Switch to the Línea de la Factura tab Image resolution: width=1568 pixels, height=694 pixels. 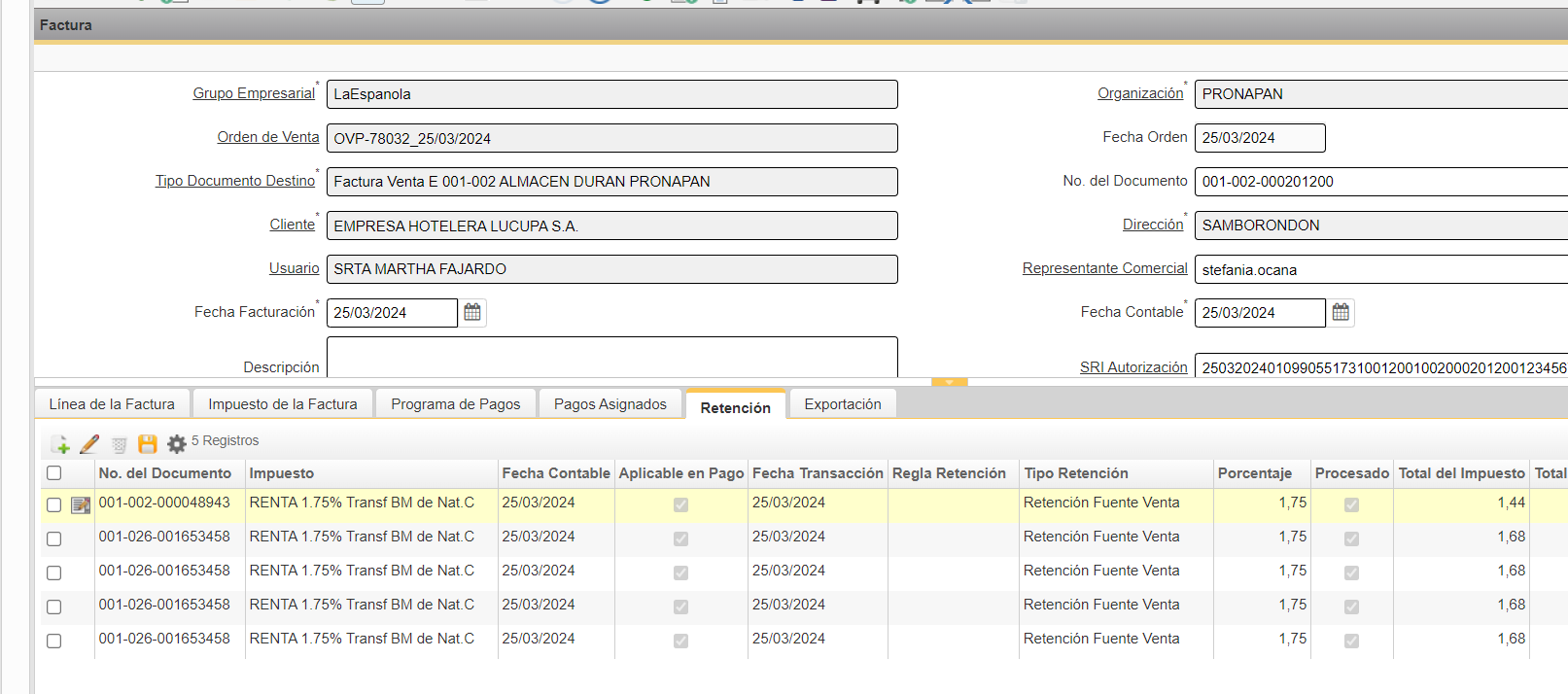pyautogui.click(x=112, y=404)
